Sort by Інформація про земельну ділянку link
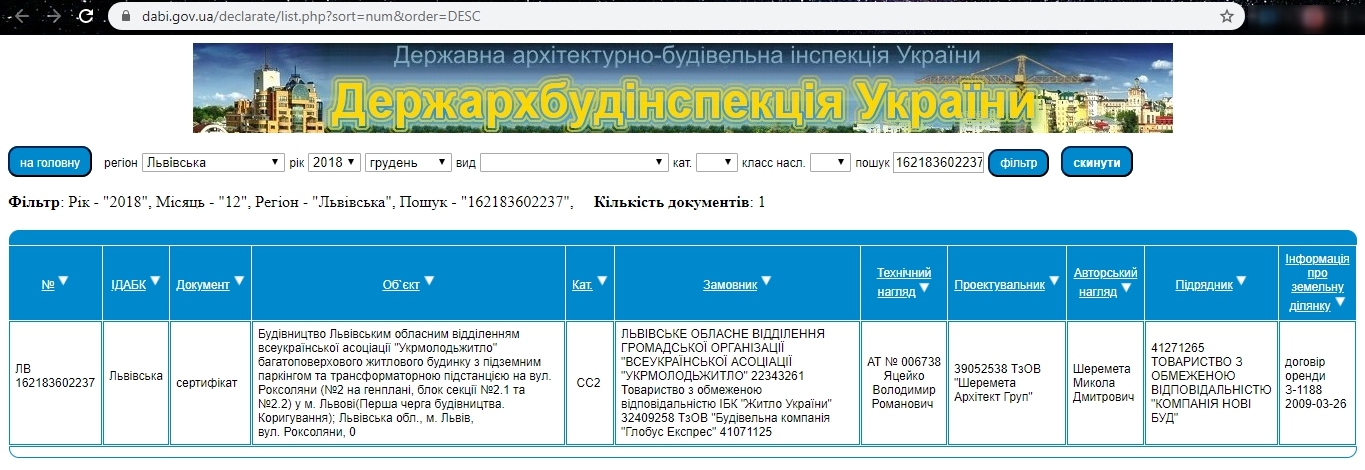The width and height of the screenshot is (1365, 470). [x=1317, y=282]
